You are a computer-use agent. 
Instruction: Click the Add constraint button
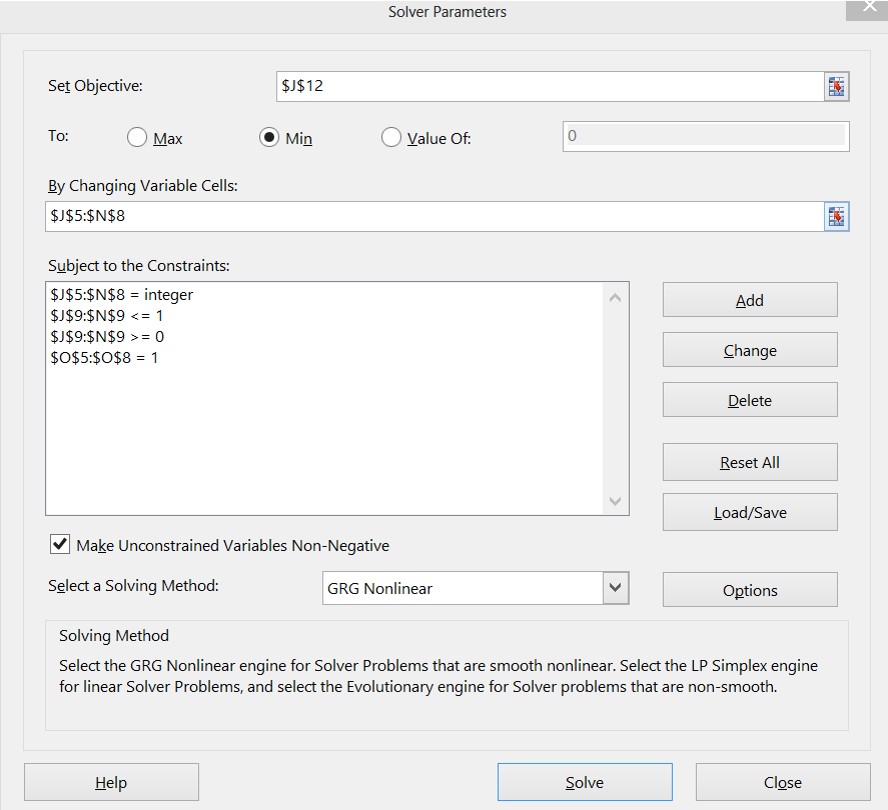(x=750, y=300)
